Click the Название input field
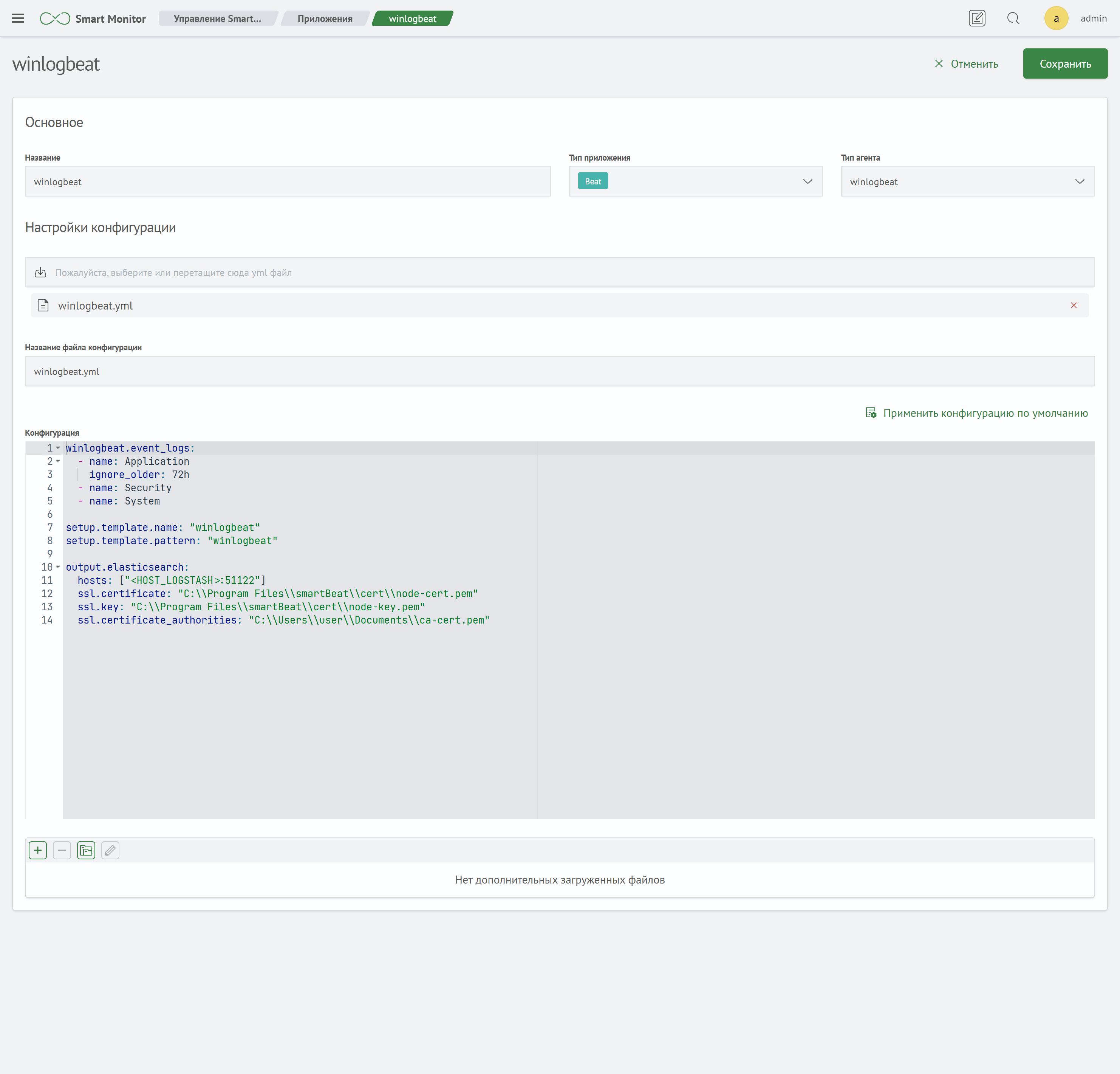Screen dimensions: 1120x1074 pyautogui.click(x=288, y=182)
